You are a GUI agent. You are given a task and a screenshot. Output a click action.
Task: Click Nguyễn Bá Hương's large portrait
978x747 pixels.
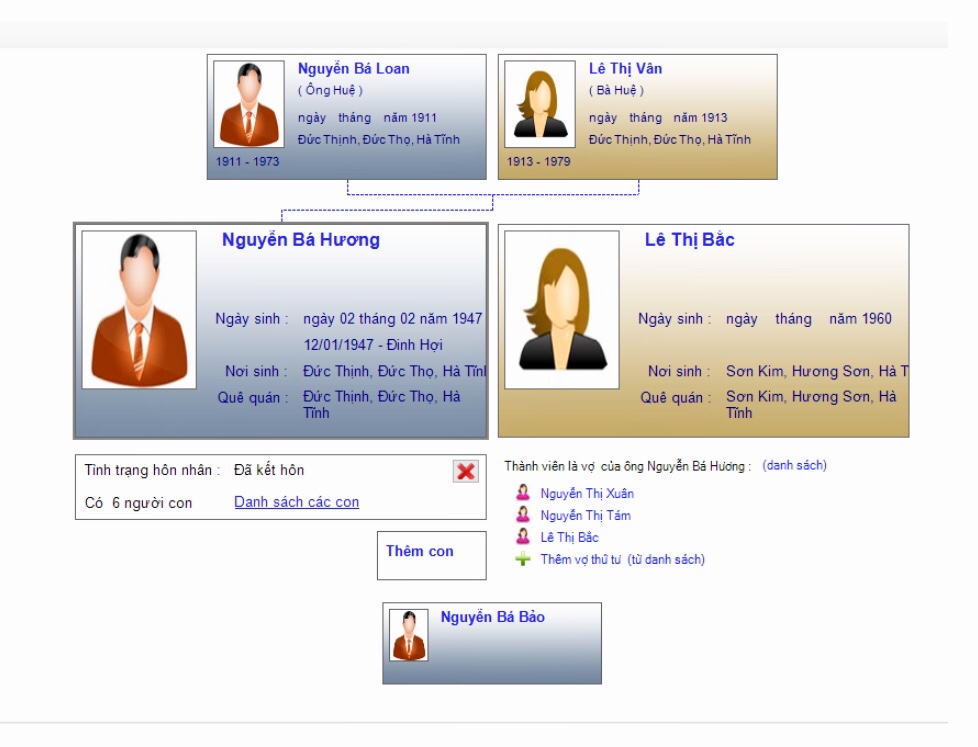coord(139,310)
